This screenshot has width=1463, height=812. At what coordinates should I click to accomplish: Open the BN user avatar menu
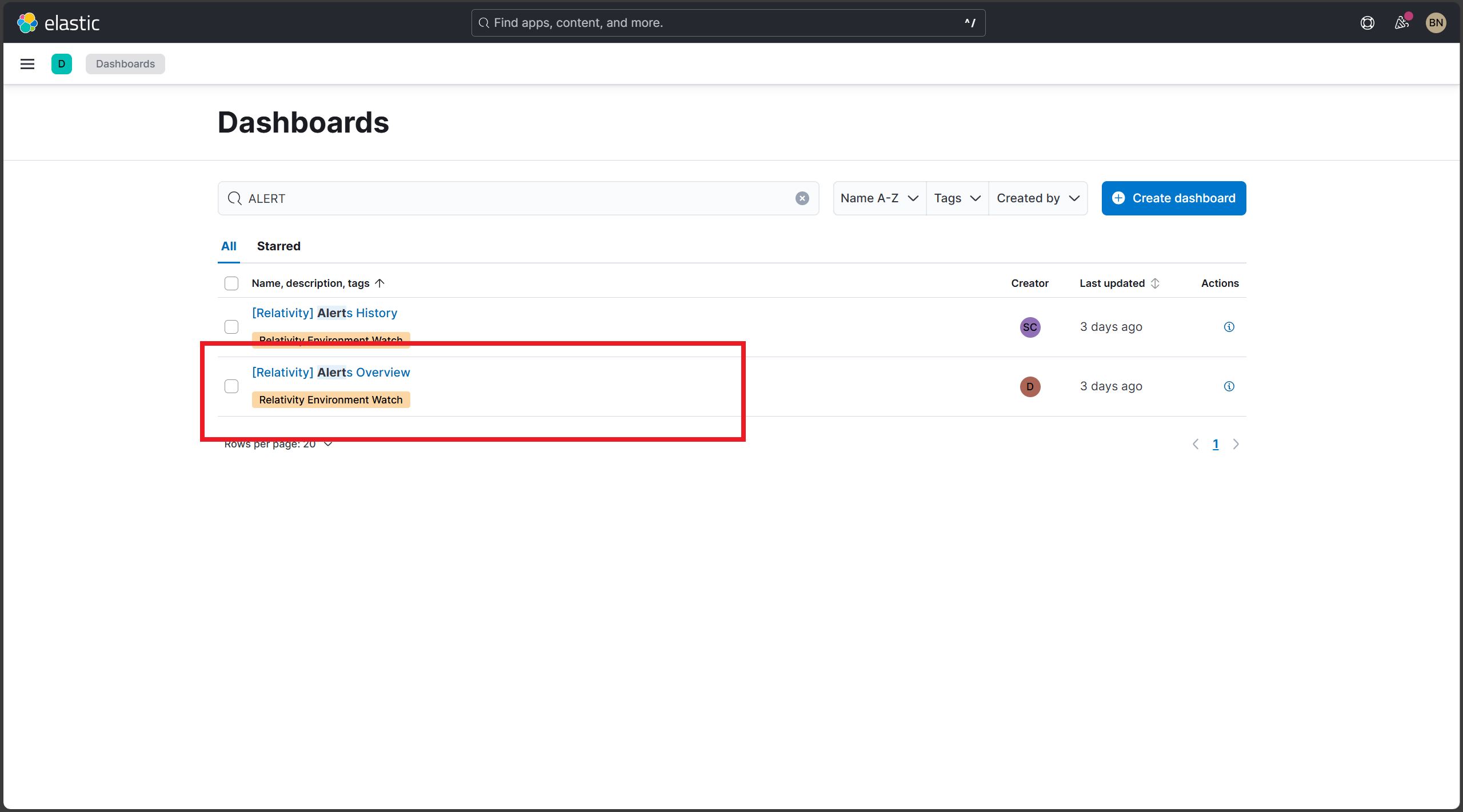click(1436, 22)
